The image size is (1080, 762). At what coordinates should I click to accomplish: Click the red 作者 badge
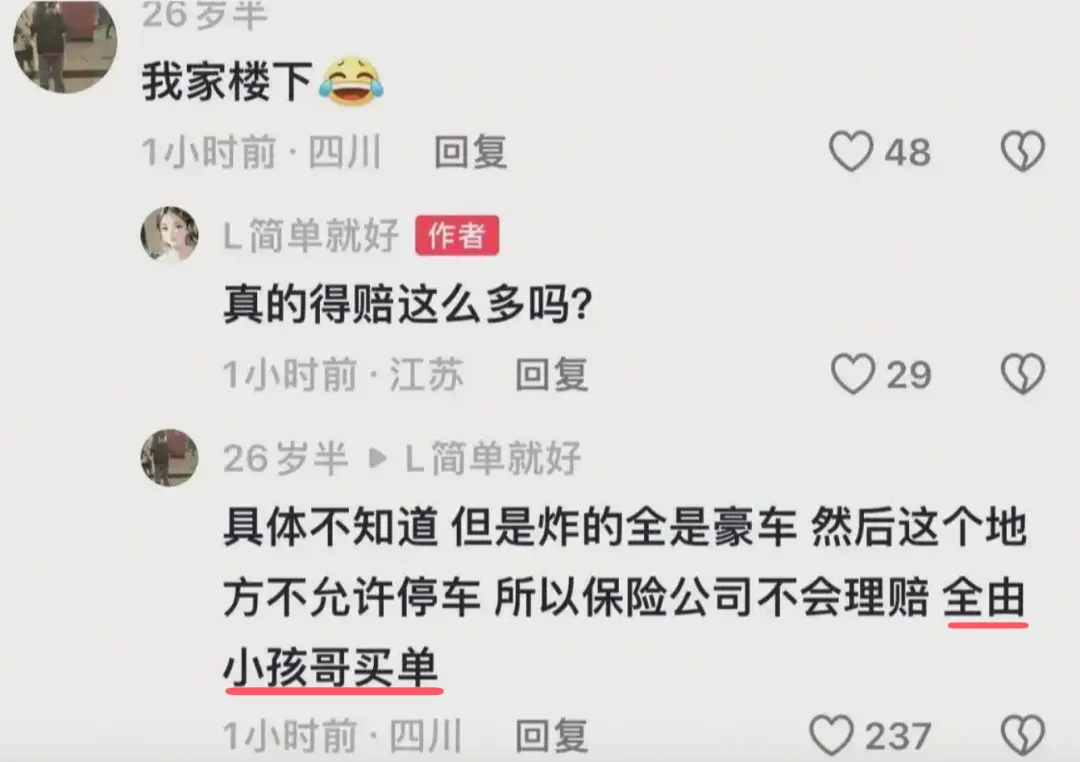click(457, 236)
